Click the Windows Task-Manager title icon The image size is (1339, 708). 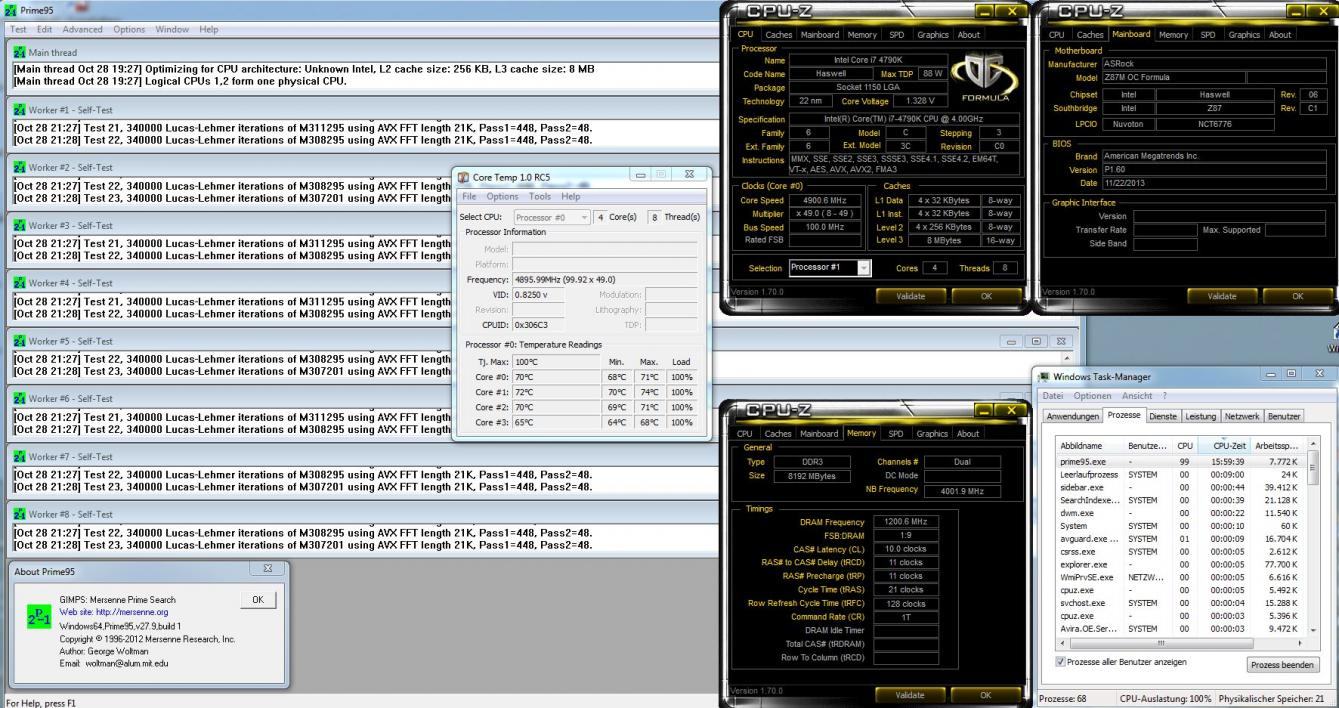[x=1046, y=376]
